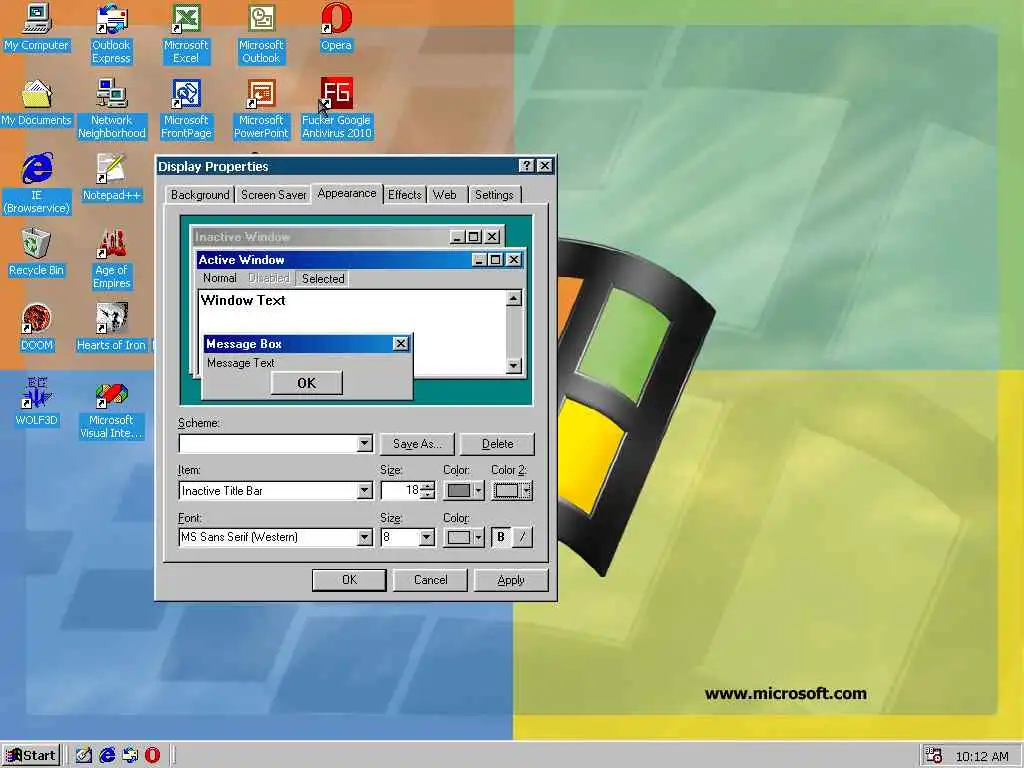This screenshot has height=768, width=1024.
Task: Switch to the Settings tab
Action: 494,195
